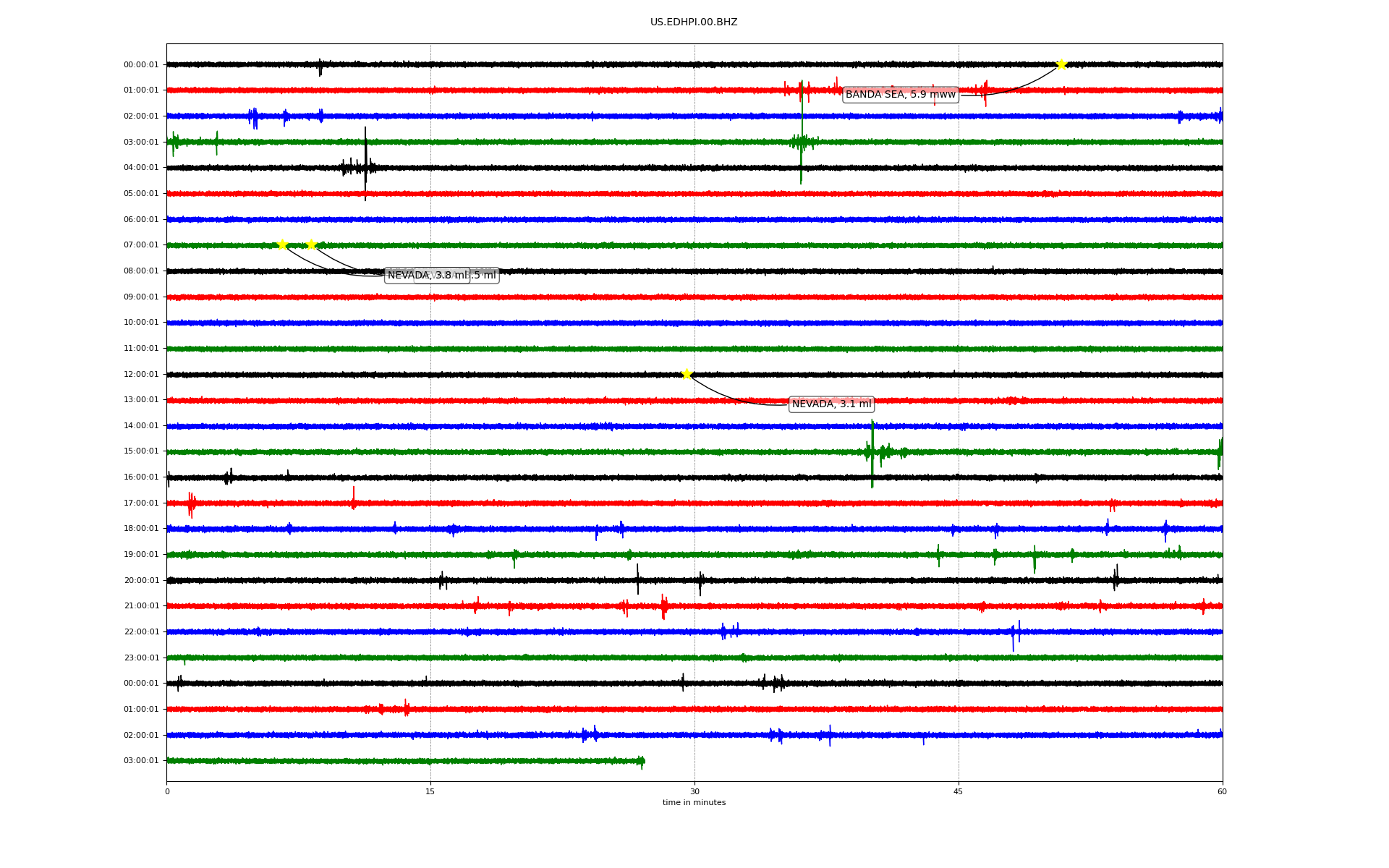This screenshot has width=1389, height=868.
Task: Click the 12:00:01 row time label
Action: [141, 375]
